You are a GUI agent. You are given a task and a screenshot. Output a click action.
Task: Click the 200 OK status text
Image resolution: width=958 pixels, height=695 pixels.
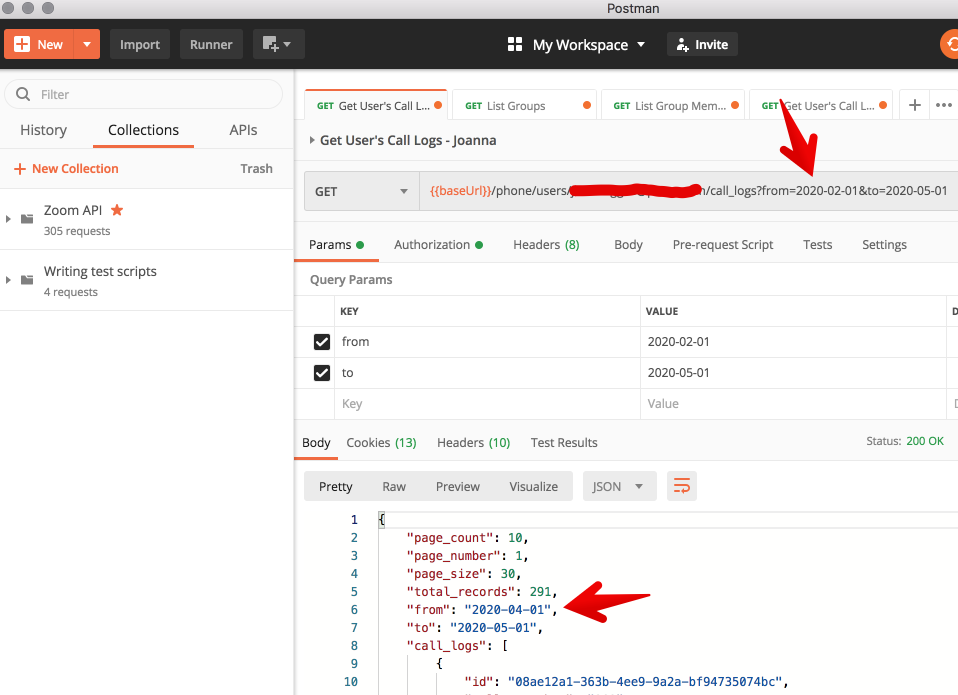[x=925, y=441]
